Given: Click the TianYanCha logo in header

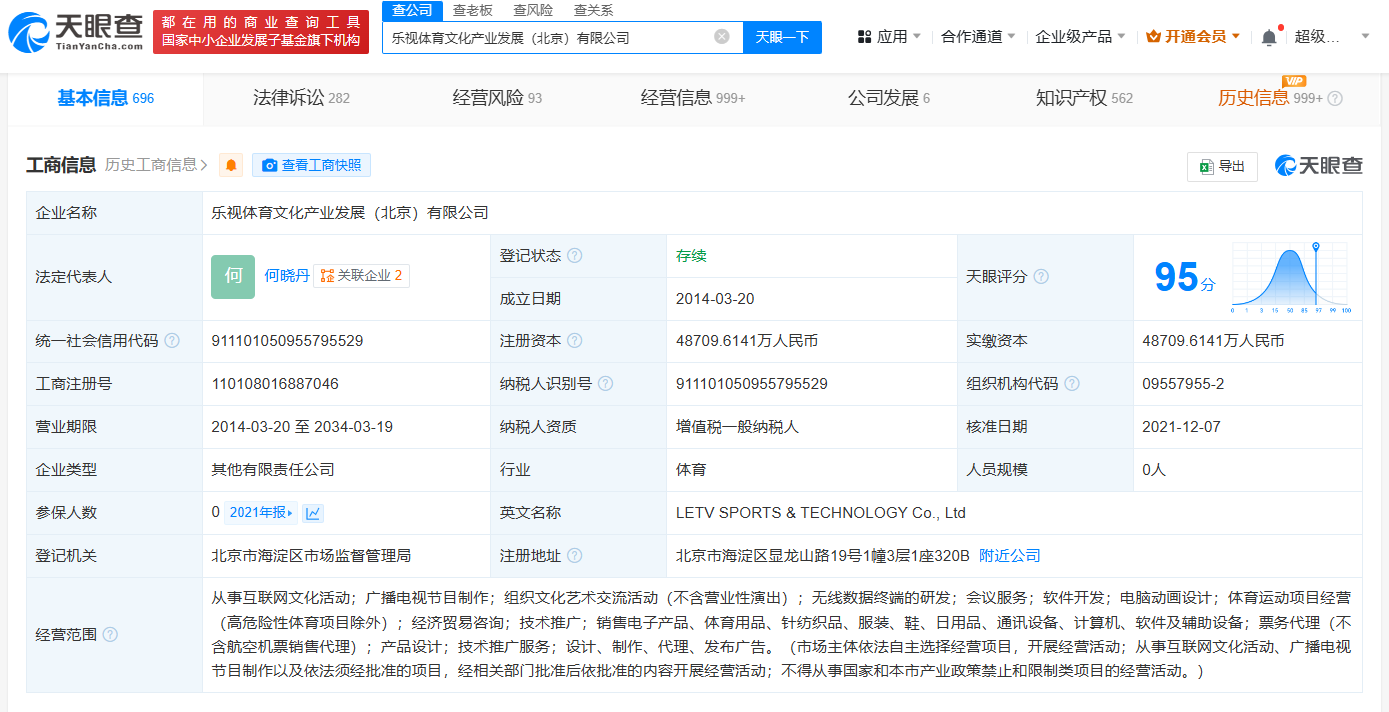Looking at the screenshot, I should coord(76,31).
